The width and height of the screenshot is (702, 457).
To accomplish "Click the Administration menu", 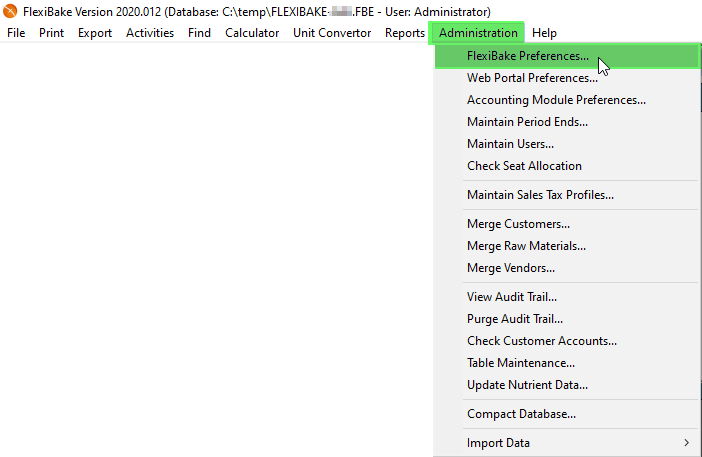I will pyautogui.click(x=478, y=33).
